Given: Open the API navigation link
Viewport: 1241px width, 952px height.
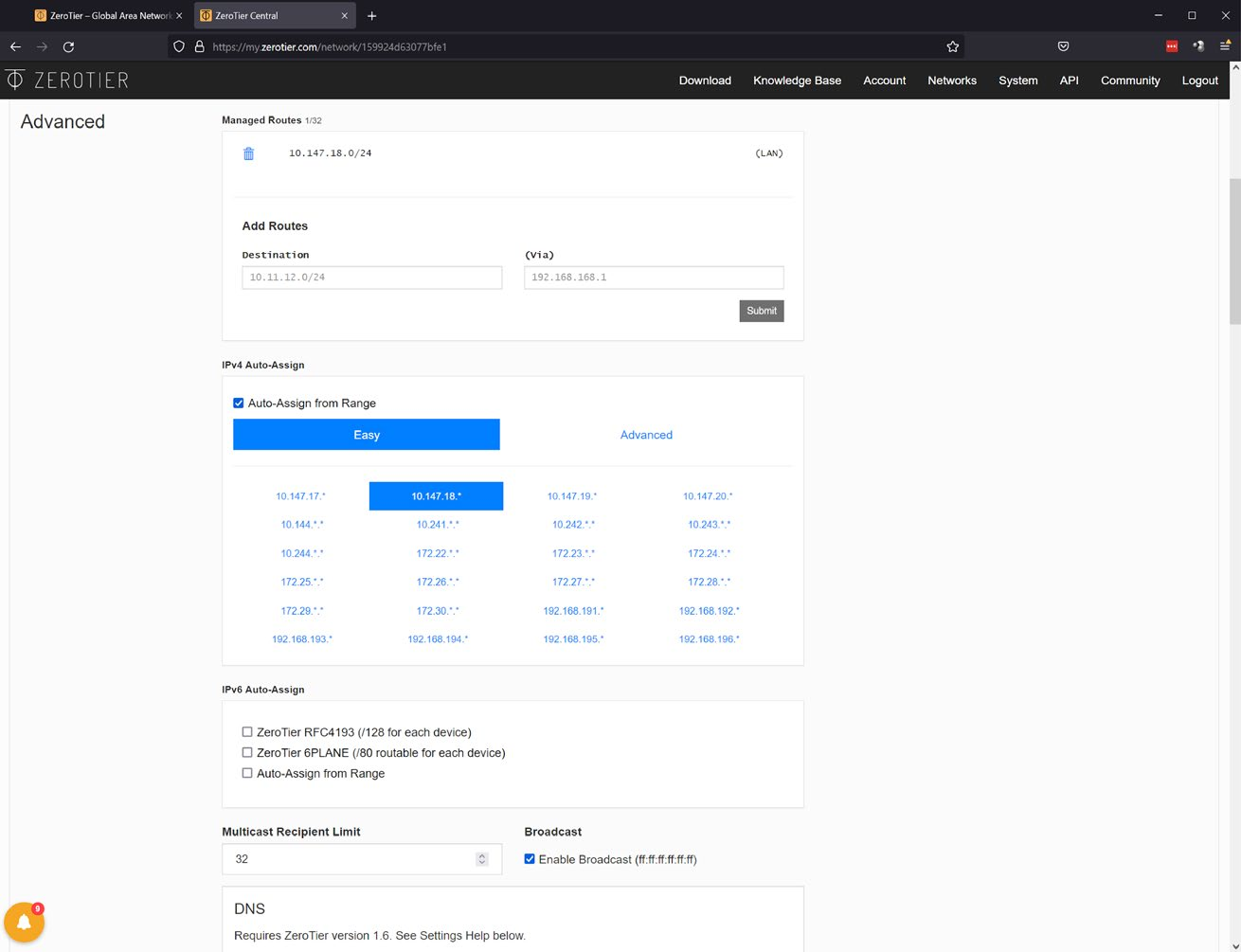Looking at the screenshot, I should pos(1069,81).
